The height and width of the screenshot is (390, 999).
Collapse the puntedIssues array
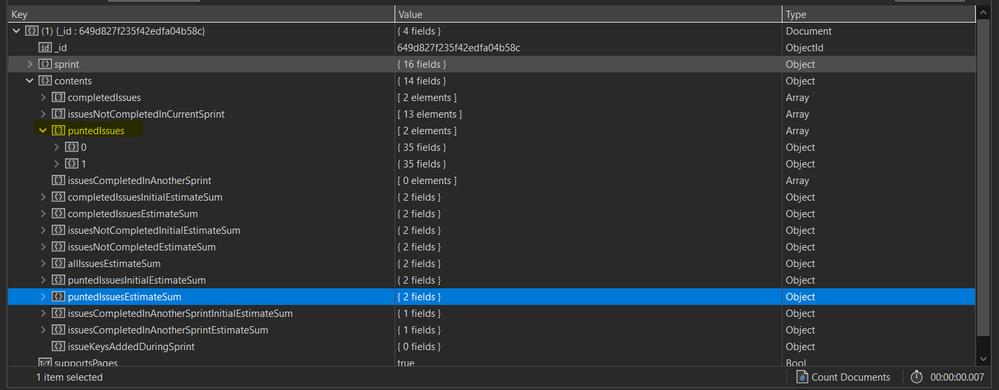(43, 131)
